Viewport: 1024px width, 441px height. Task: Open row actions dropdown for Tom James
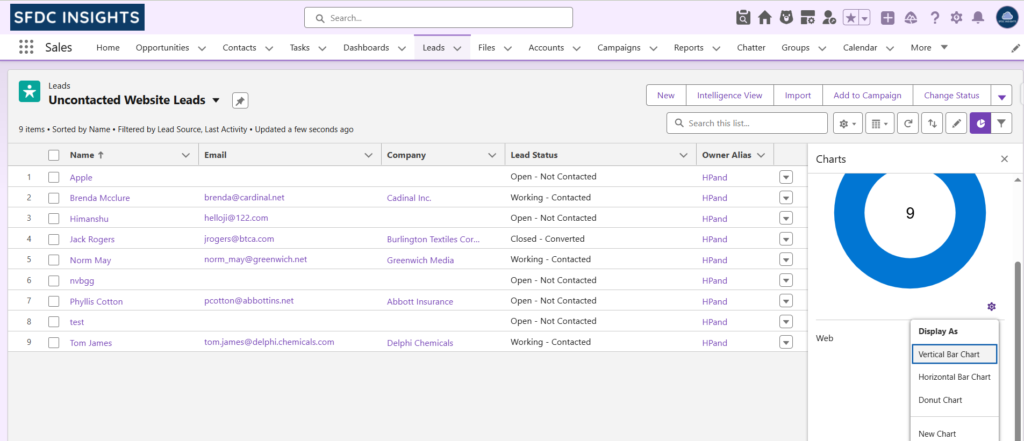(x=785, y=342)
